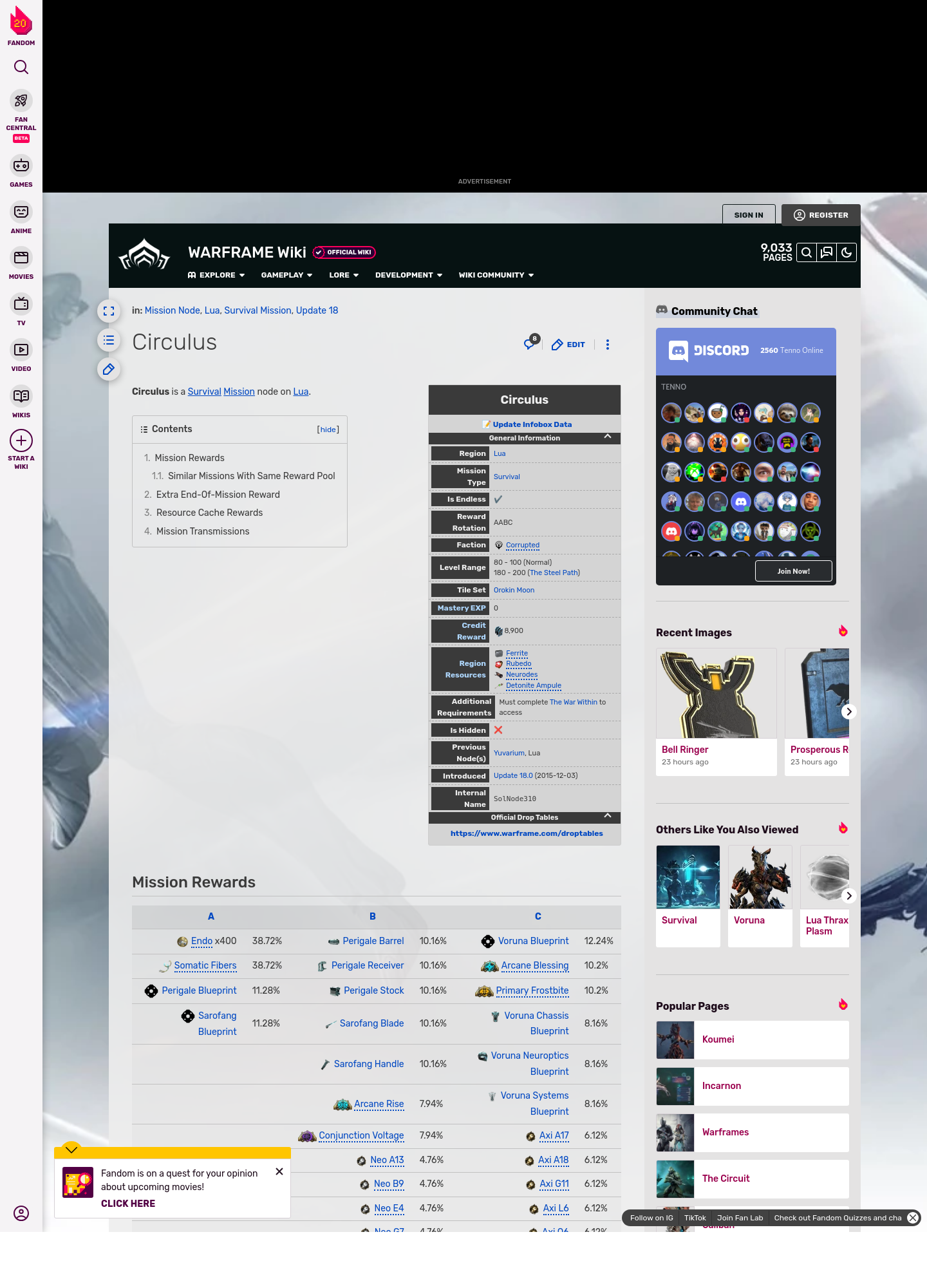Click the Start a Wiki plus icon

pos(21,440)
